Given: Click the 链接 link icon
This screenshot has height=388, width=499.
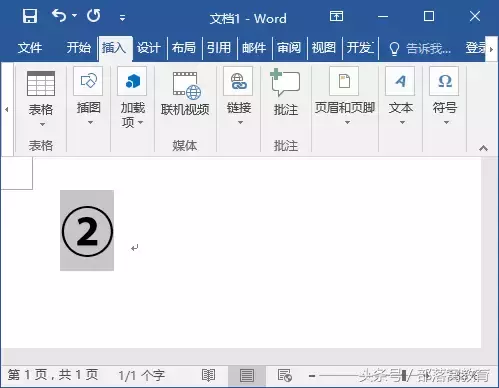Looking at the screenshot, I should click(238, 81).
